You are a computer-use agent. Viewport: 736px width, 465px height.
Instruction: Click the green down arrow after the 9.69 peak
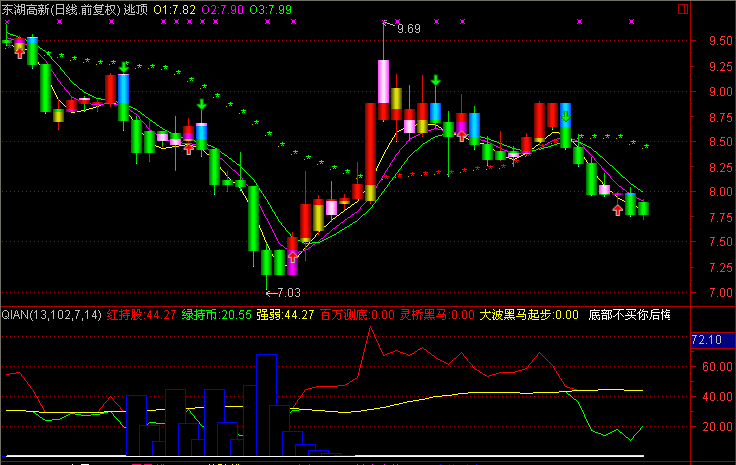436,80
